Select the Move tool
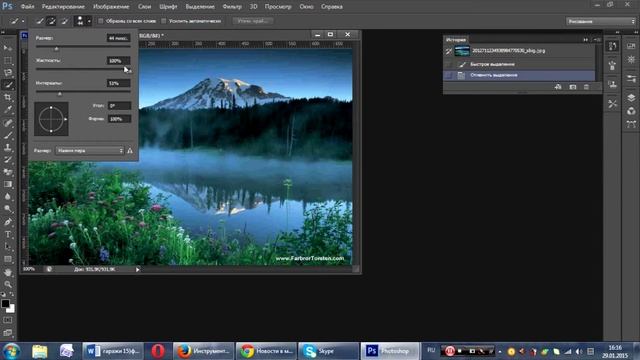 [8, 48]
